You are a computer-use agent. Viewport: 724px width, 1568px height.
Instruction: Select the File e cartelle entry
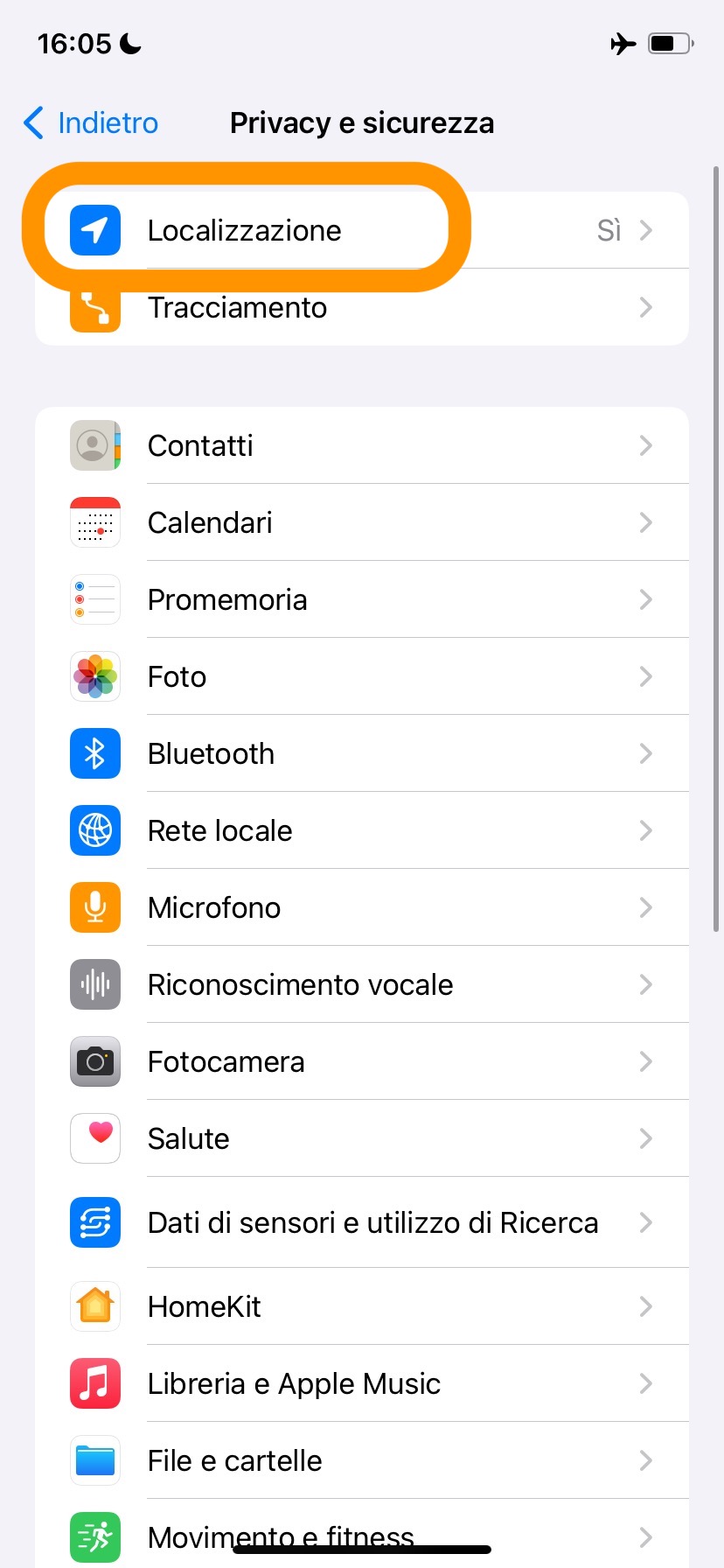click(x=234, y=1460)
